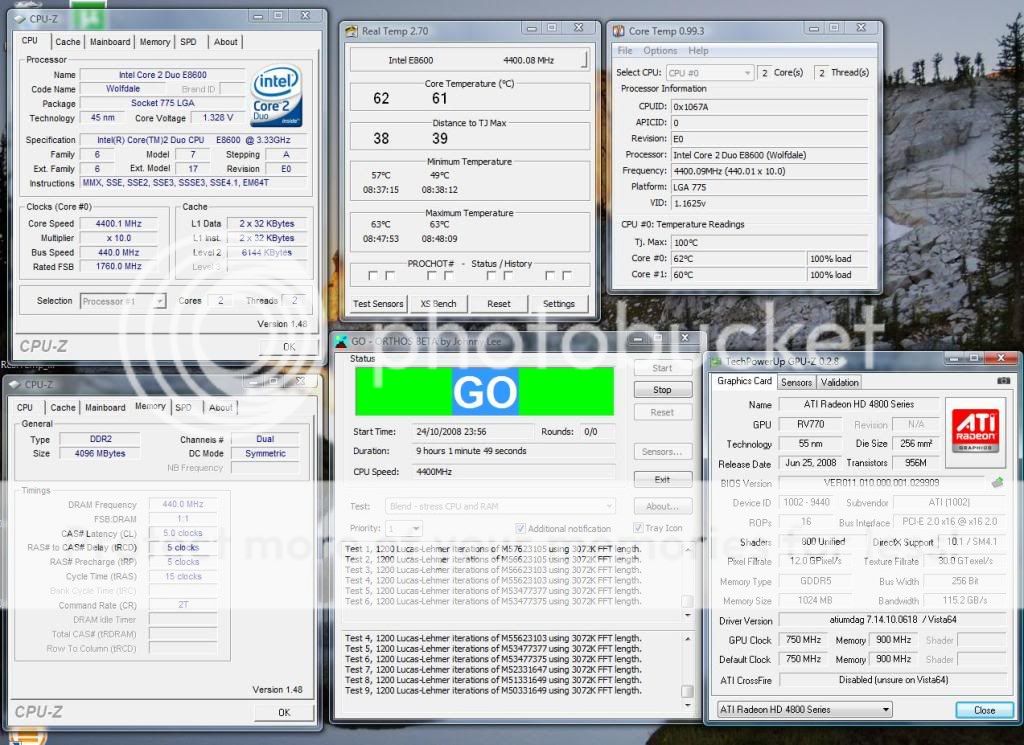Click the BIOS save chip icon in GPU-Z

pyautogui.click(x=997, y=483)
